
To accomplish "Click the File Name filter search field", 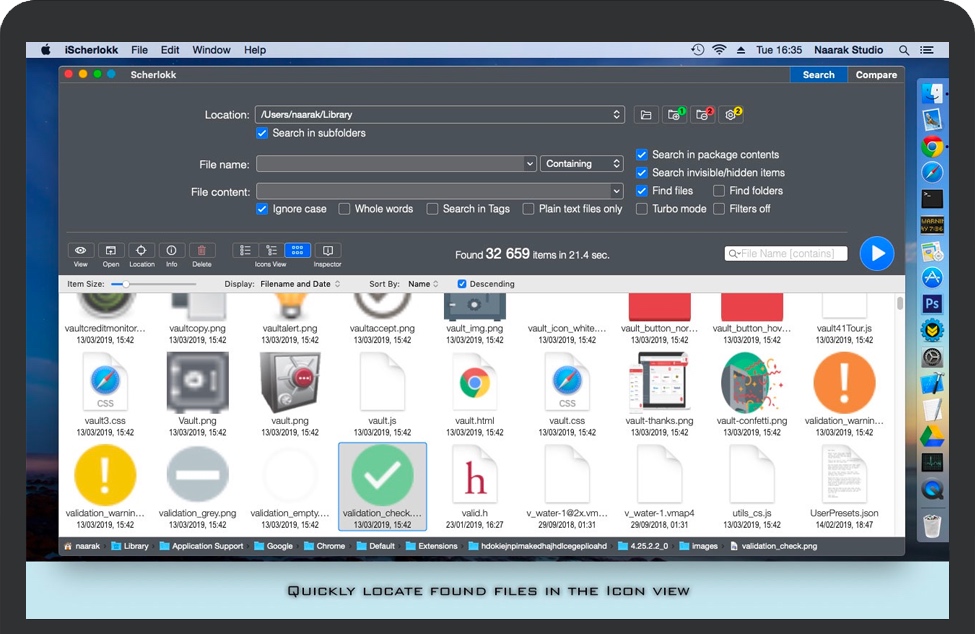I will click(x=790, y=254).
